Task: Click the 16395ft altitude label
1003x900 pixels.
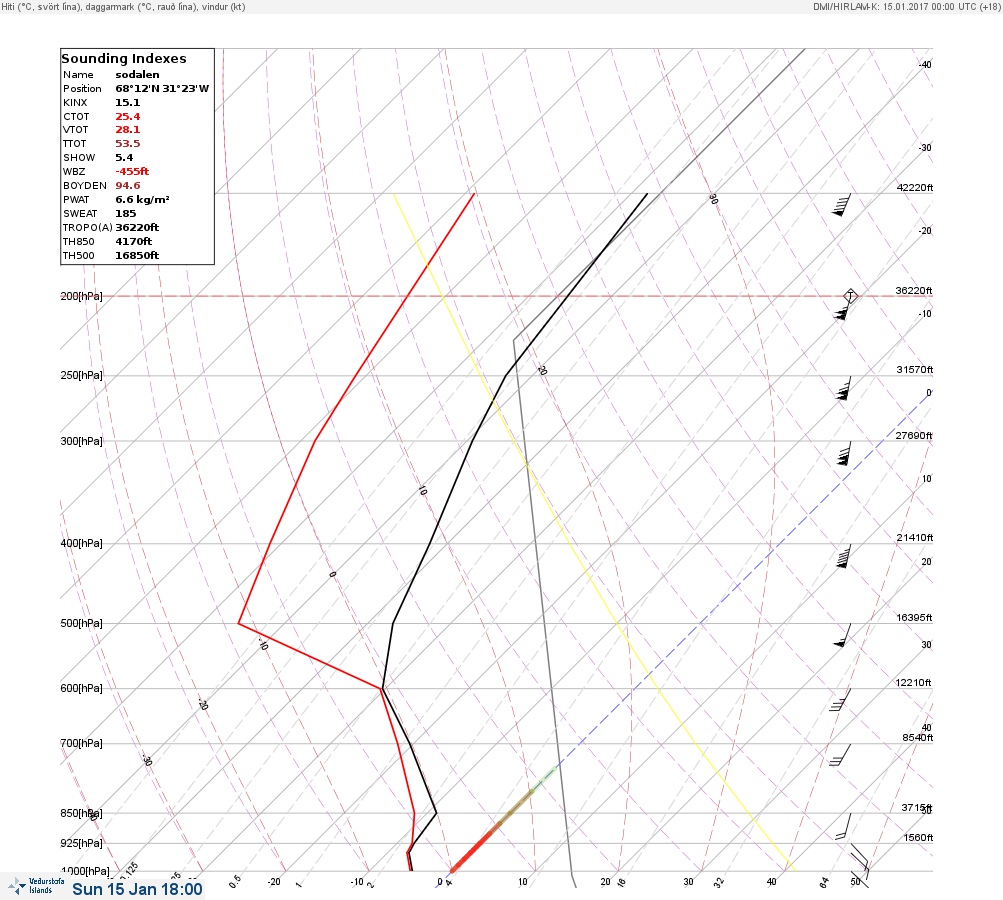Action: click(x=915, y=618)
